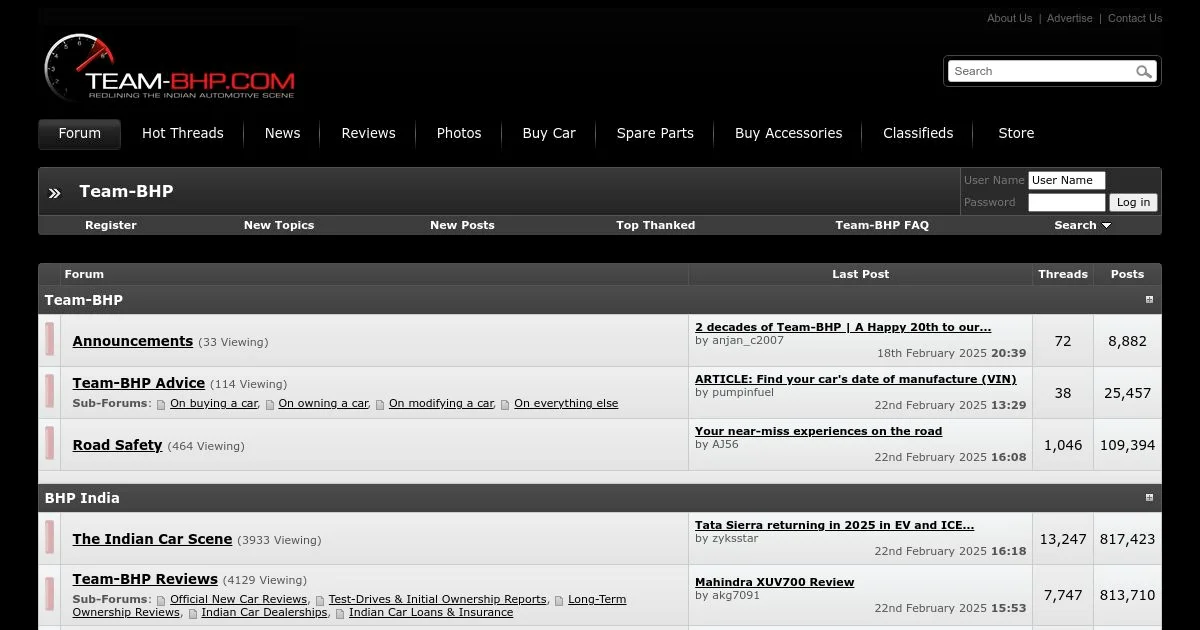Viewport: 1200px width, 630px height.
Task: Go to Buy Car page
Action: pos(549,134)
